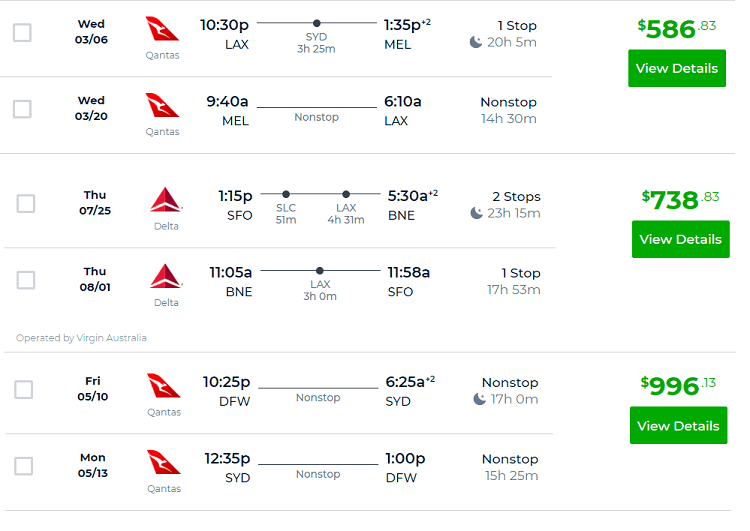Check the box for Wed 03/06 flight
The height and width of the screenshot is (531, 750).
point(22,33)
